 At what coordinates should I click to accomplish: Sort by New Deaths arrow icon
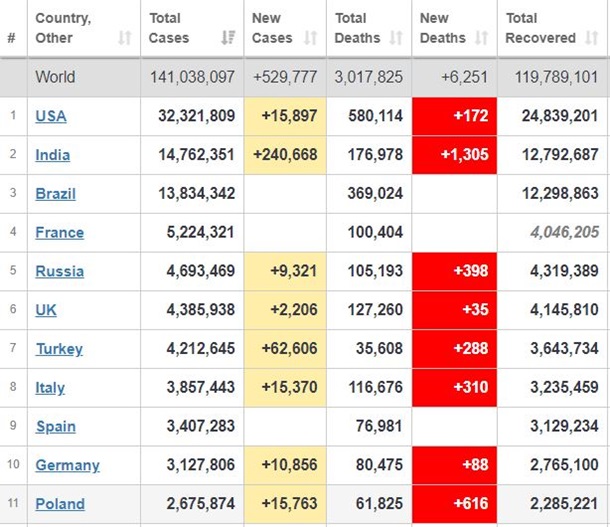[479, 38]
